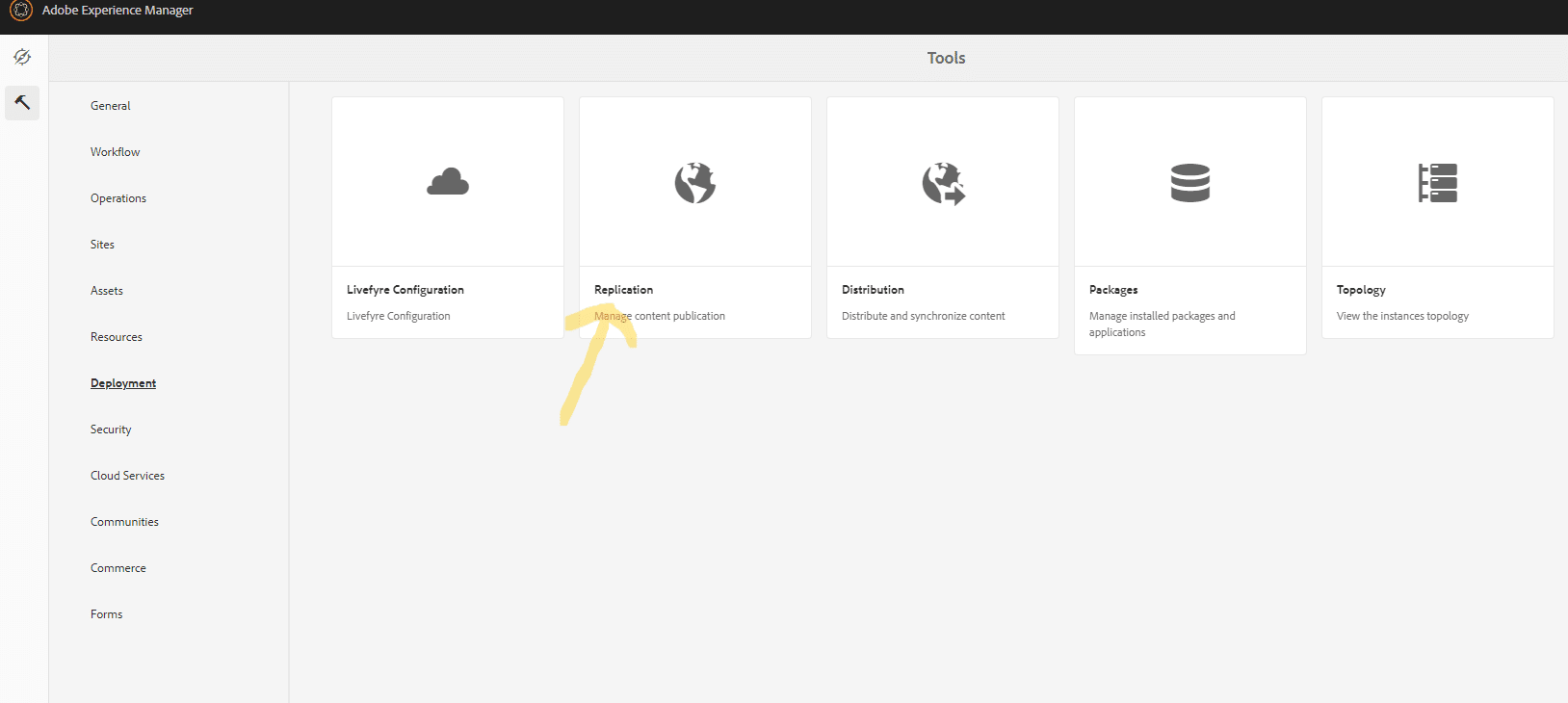The image size is (1568, 703).
Task: Click the Replication globe icon
Action: pos(694,183)
